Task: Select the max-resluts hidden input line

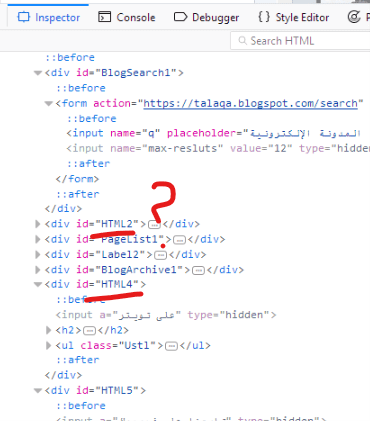Action: (218, 148)
